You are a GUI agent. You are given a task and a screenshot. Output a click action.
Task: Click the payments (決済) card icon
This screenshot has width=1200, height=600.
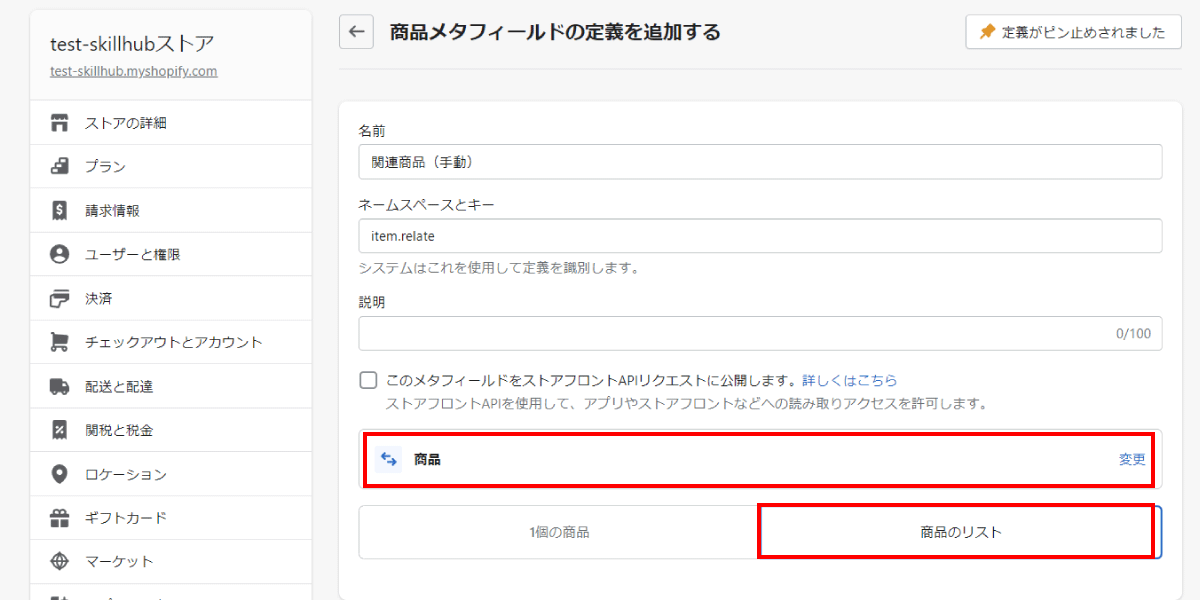pos(59,298)
